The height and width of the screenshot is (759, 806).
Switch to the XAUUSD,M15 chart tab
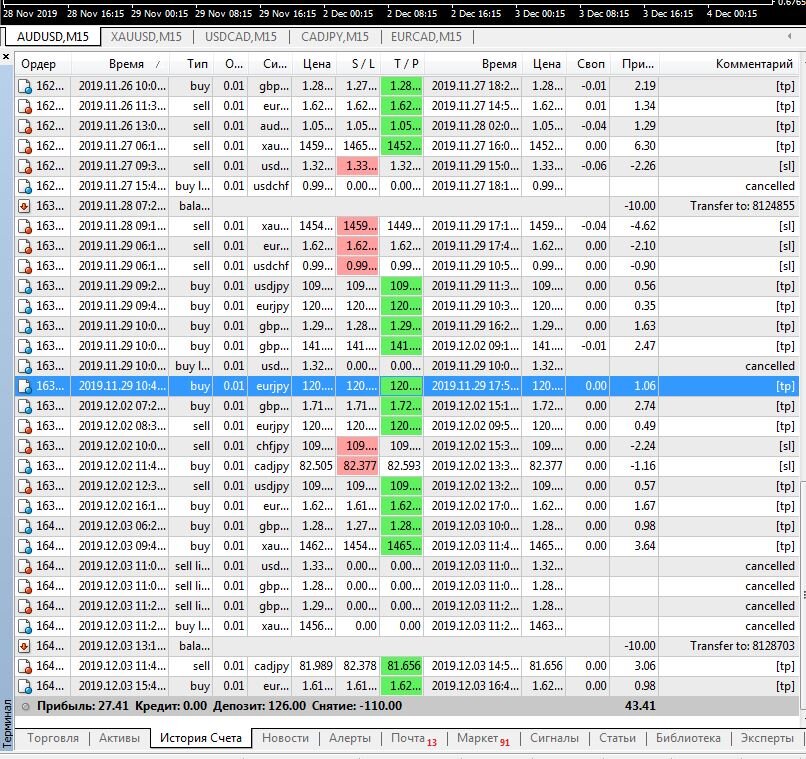[146, 37]
